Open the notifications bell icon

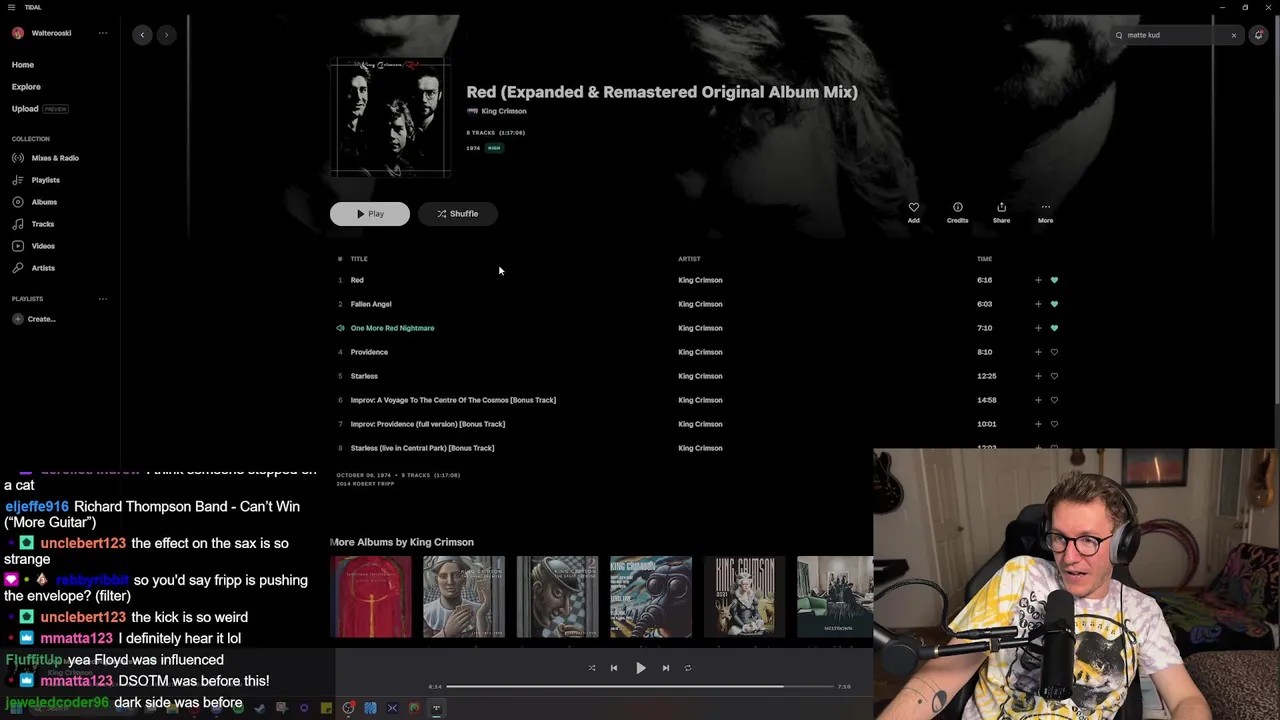[x=1258, y=35]
